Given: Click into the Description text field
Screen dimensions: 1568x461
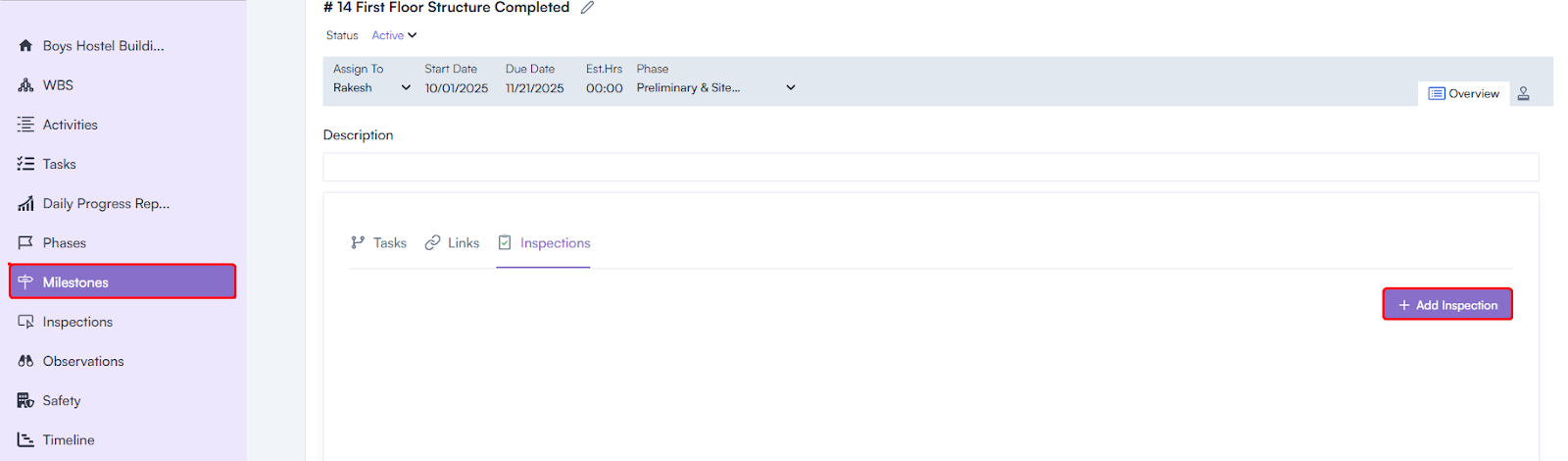Looking at the screenshot, I should [930, 167].
